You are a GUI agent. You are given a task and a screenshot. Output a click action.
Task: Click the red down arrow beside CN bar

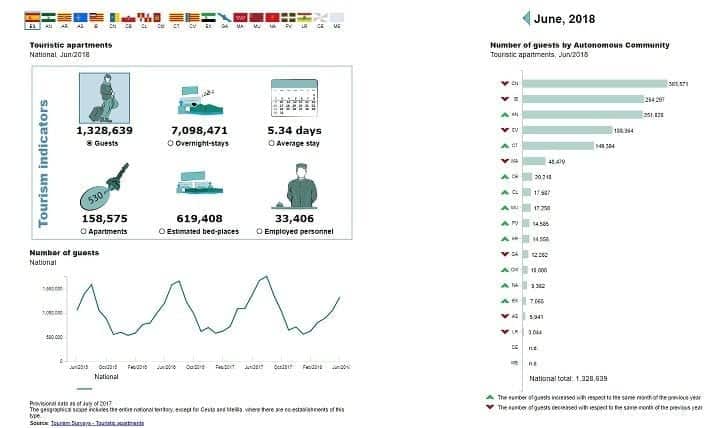point(504,83)
